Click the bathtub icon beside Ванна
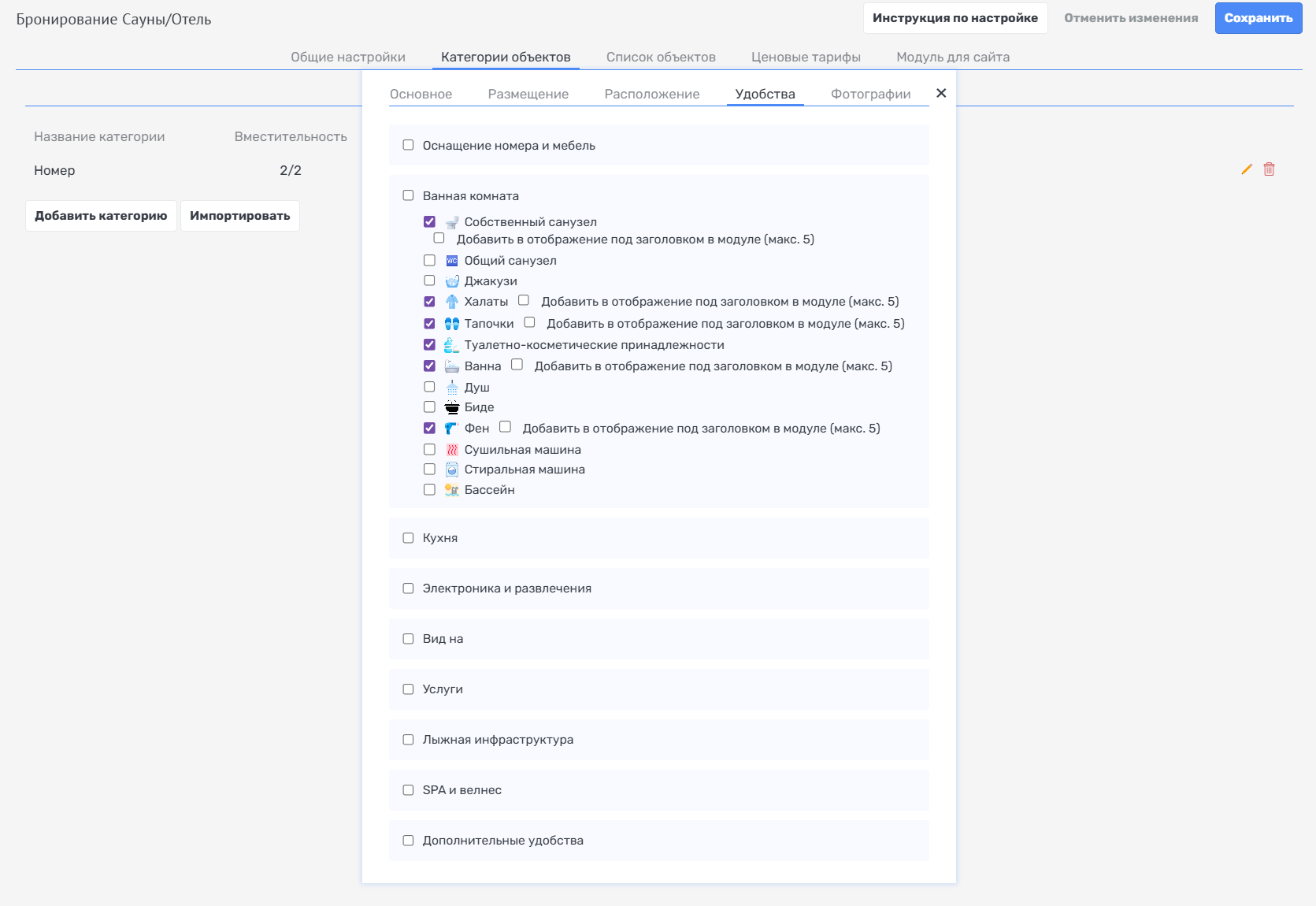This screenshot has width=1316, height=906. 452,366
